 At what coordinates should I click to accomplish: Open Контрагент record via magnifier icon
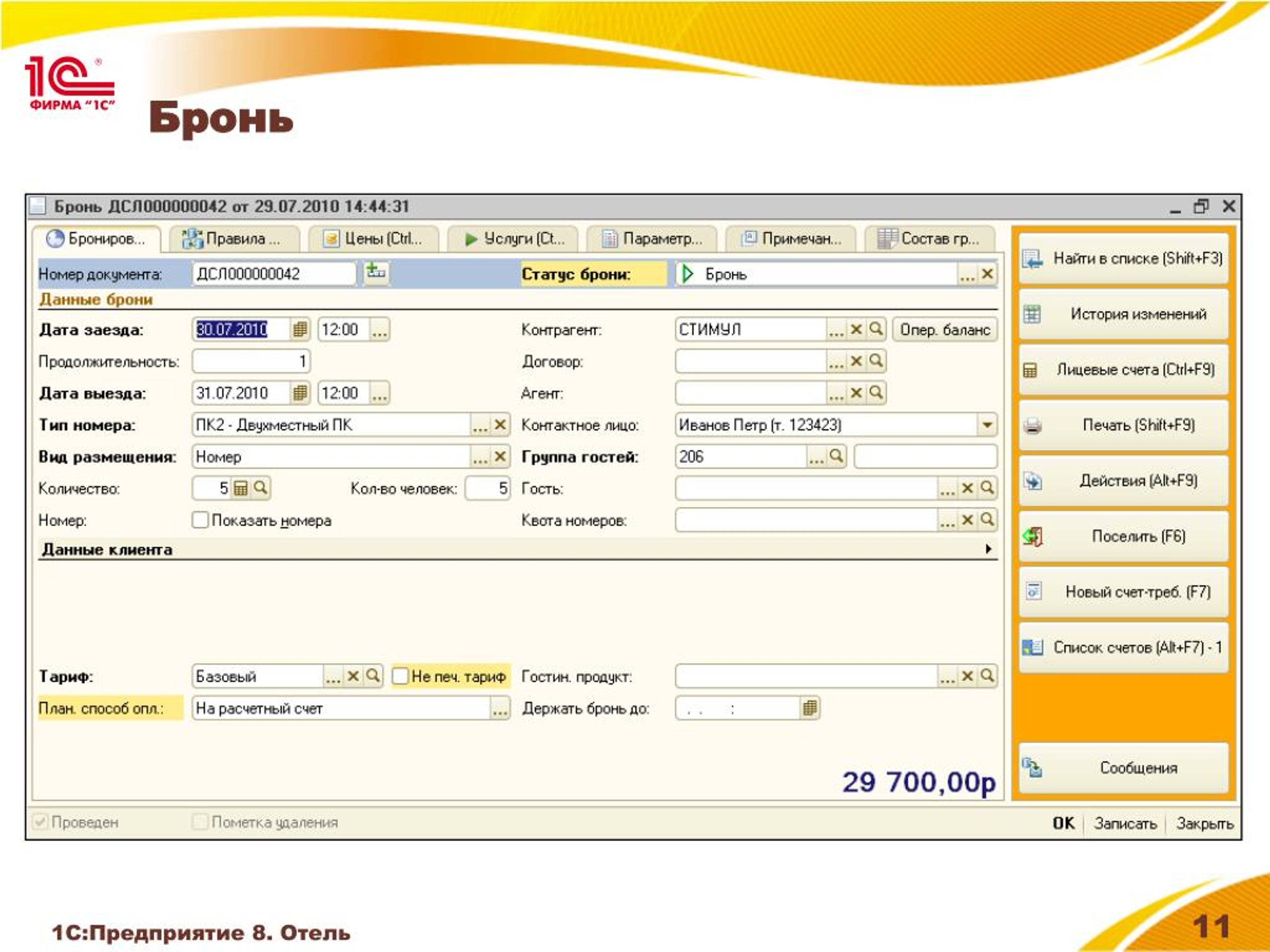(x=876, y=329)
